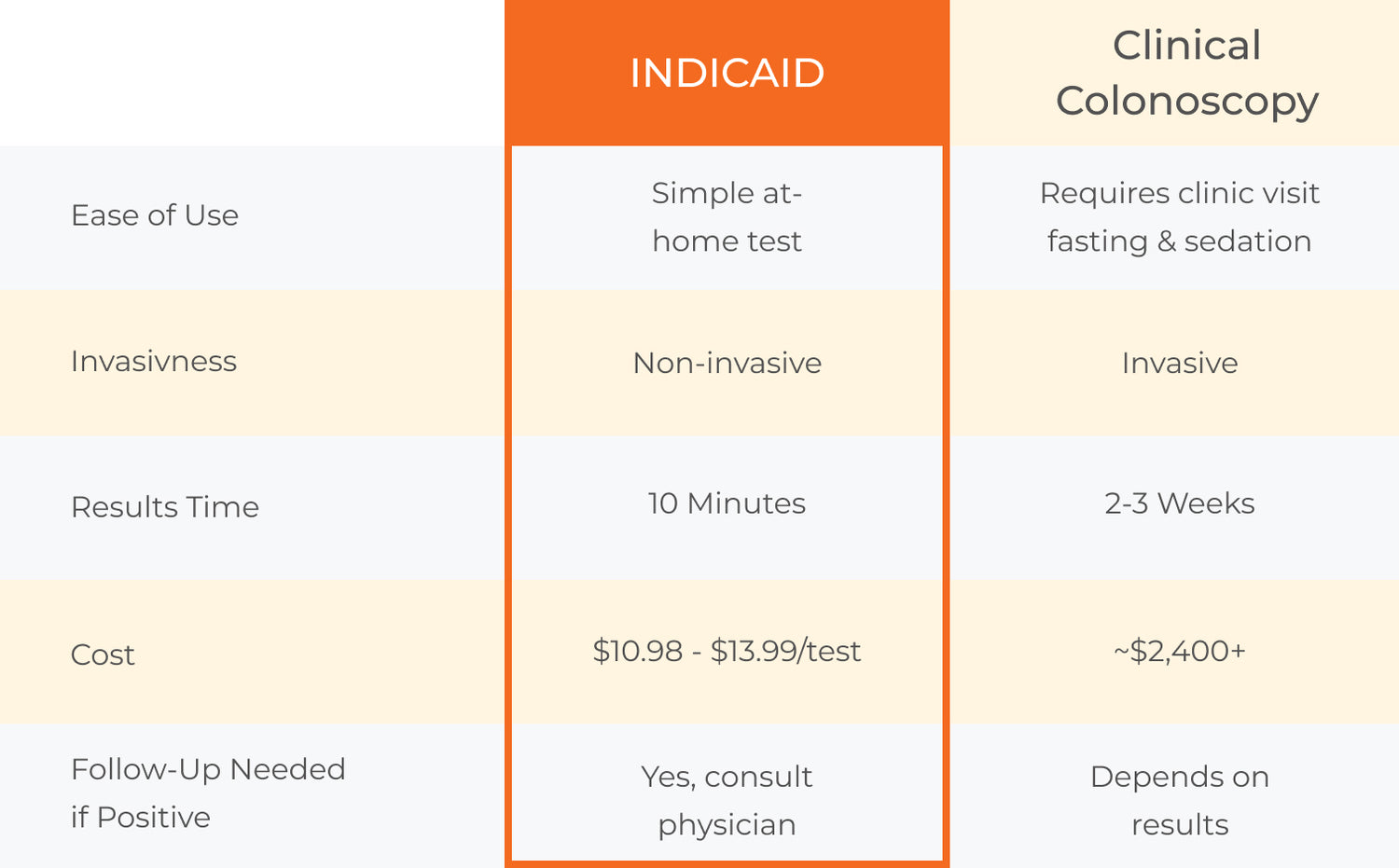The height and width of the screenshot is (868, 1399).
Task: Select the Yes, consult physician cell
Action: click(x=727, y=800)
